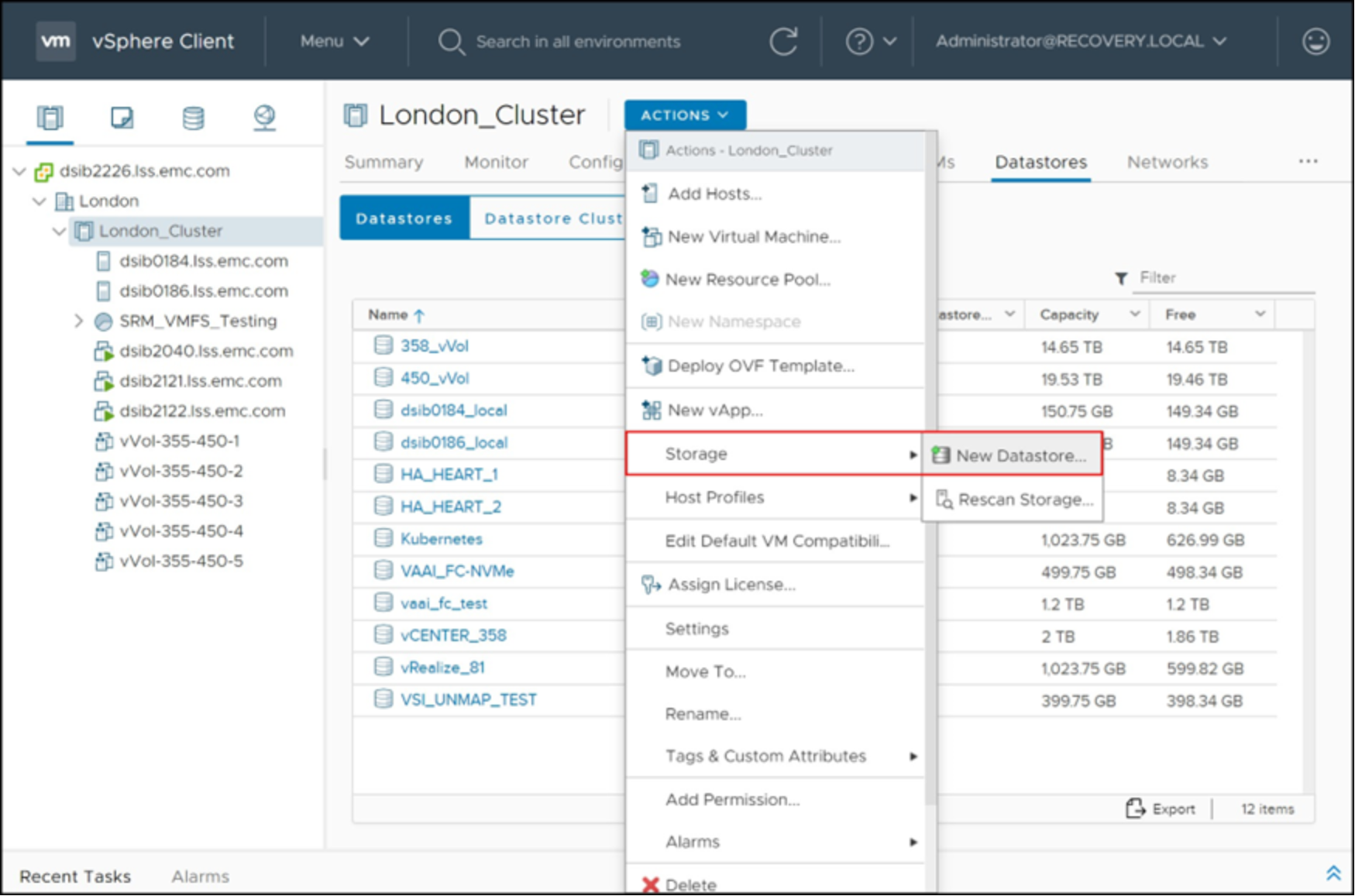The image size is (1355, 896).
Task: Open the Alarms submenu in Actions menu
Action: 775,842
